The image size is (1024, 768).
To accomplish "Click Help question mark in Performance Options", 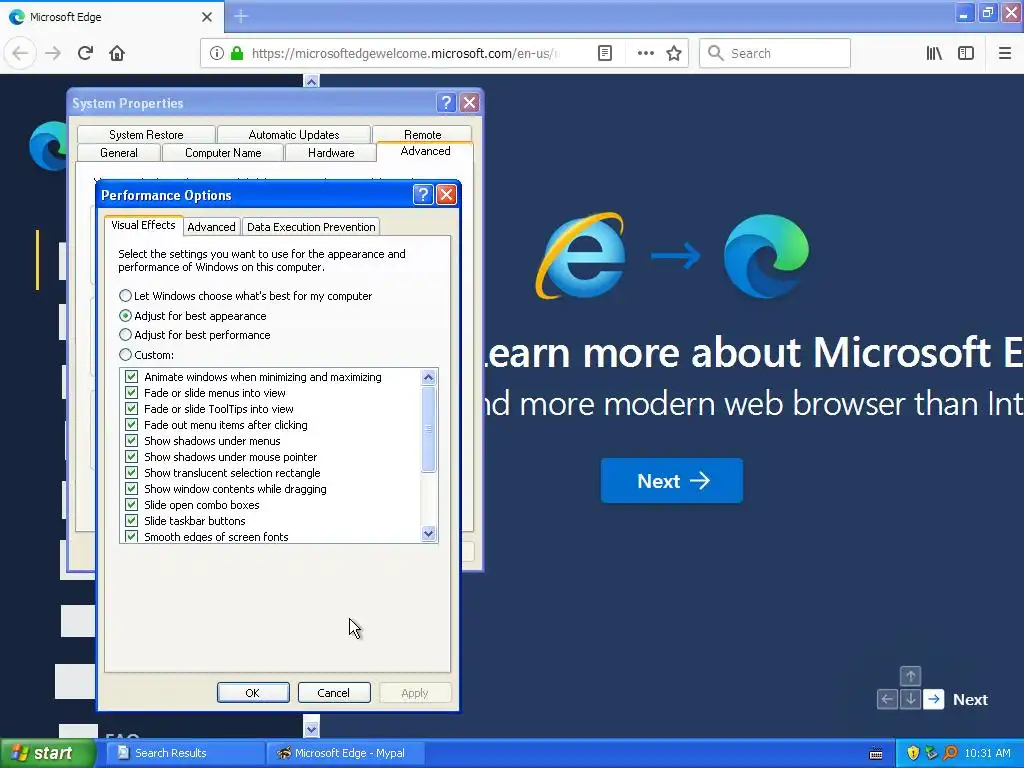I will [423, 195].
